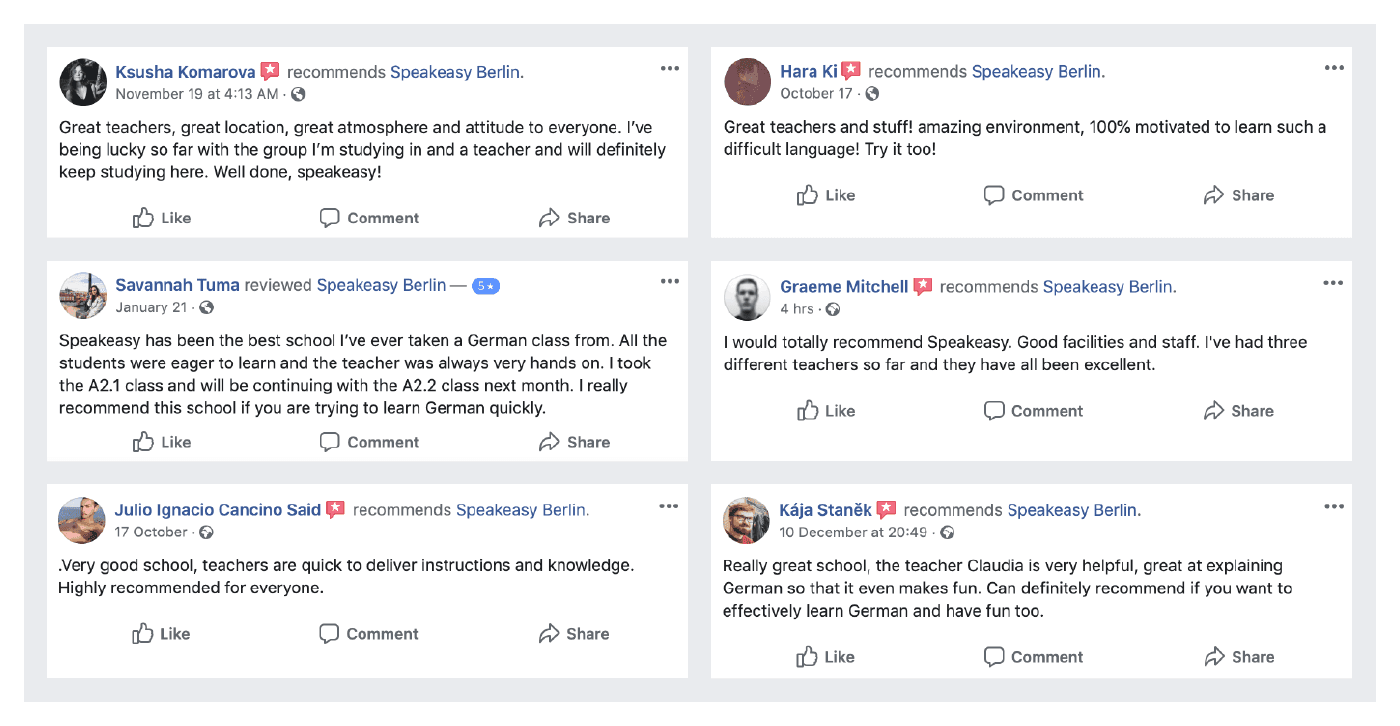Open the three-dot menu on Kája's post
This screenshot has width=1400, height=726.
point(1334,506)
